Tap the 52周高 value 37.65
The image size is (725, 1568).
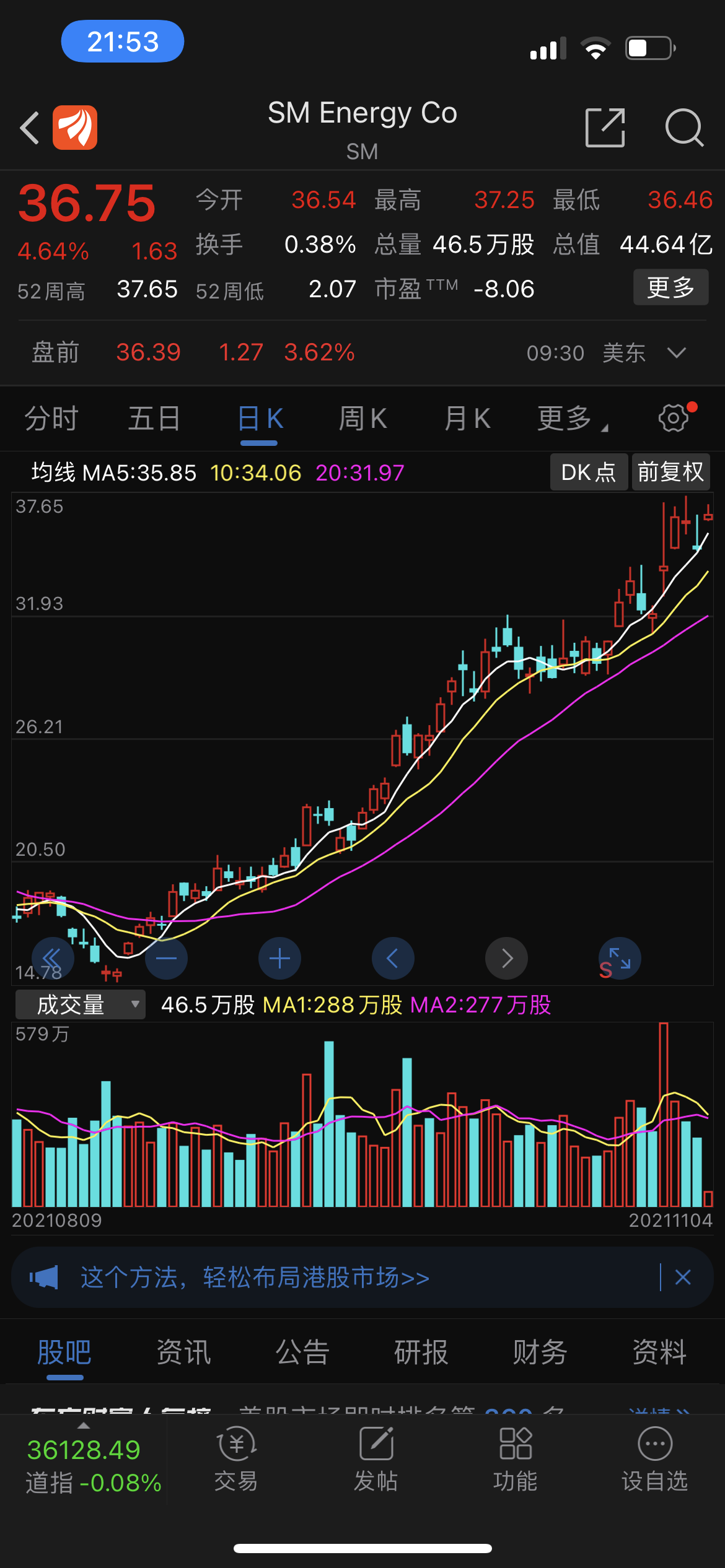tap(147, 289)
